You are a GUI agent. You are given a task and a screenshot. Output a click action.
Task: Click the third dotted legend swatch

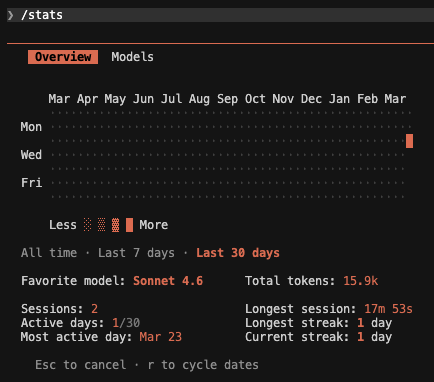(x=115, y=225)
